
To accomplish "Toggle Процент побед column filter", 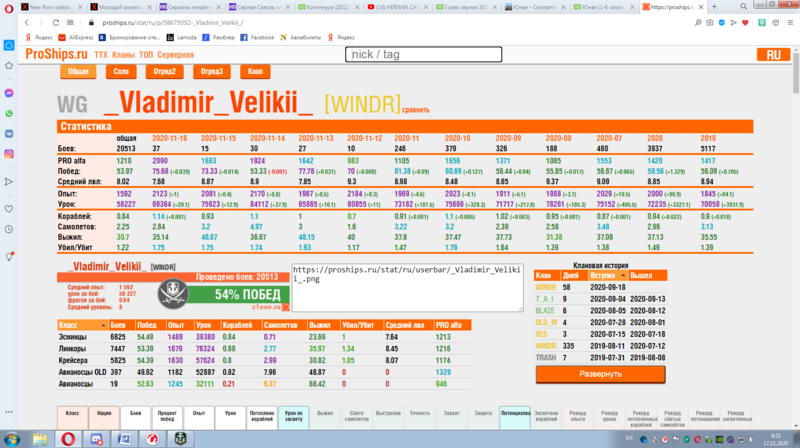I will point(167,416).
